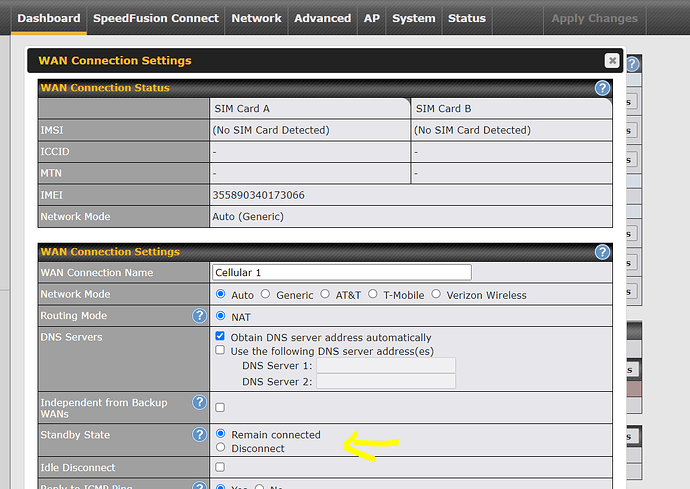Close the WAN Connection Settings dialog
Screen dimensions: 690x489
click(x=611, y=60)
